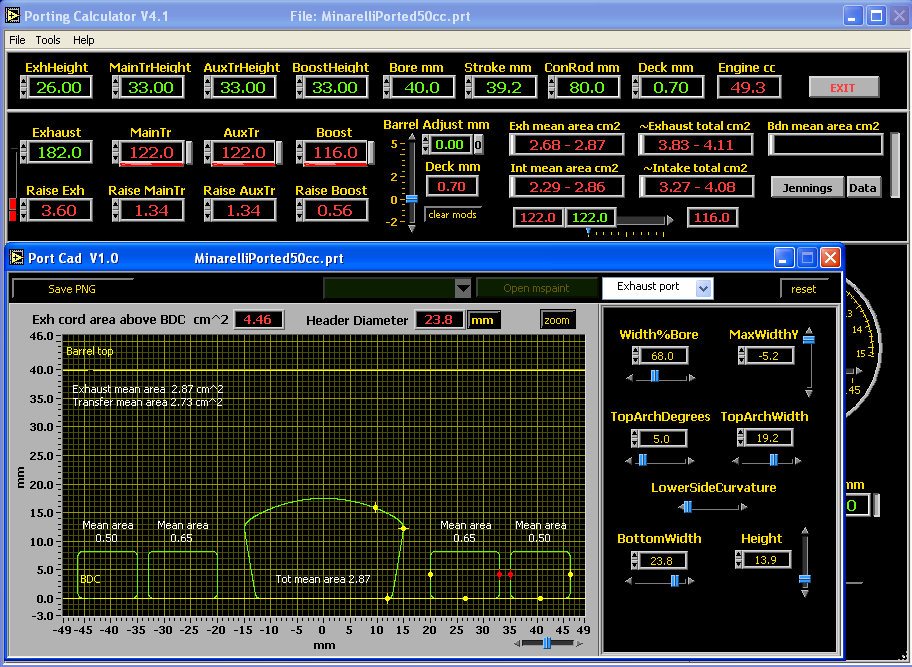The width and height of the screenshot is (912, 667).
Task: Click the Jennings button
Action: pos(807,188)
